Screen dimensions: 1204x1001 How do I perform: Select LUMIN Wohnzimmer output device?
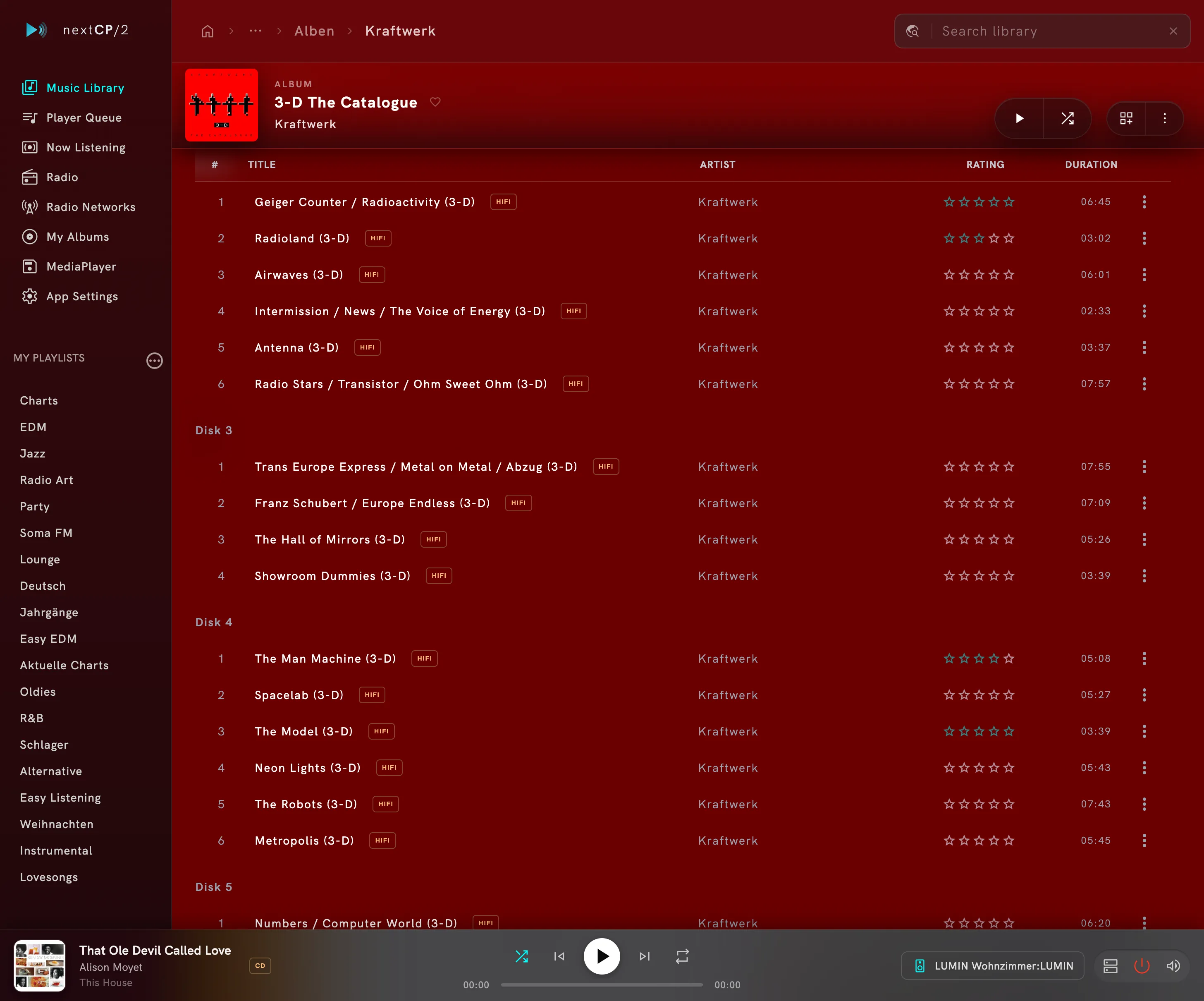(993, 965)
